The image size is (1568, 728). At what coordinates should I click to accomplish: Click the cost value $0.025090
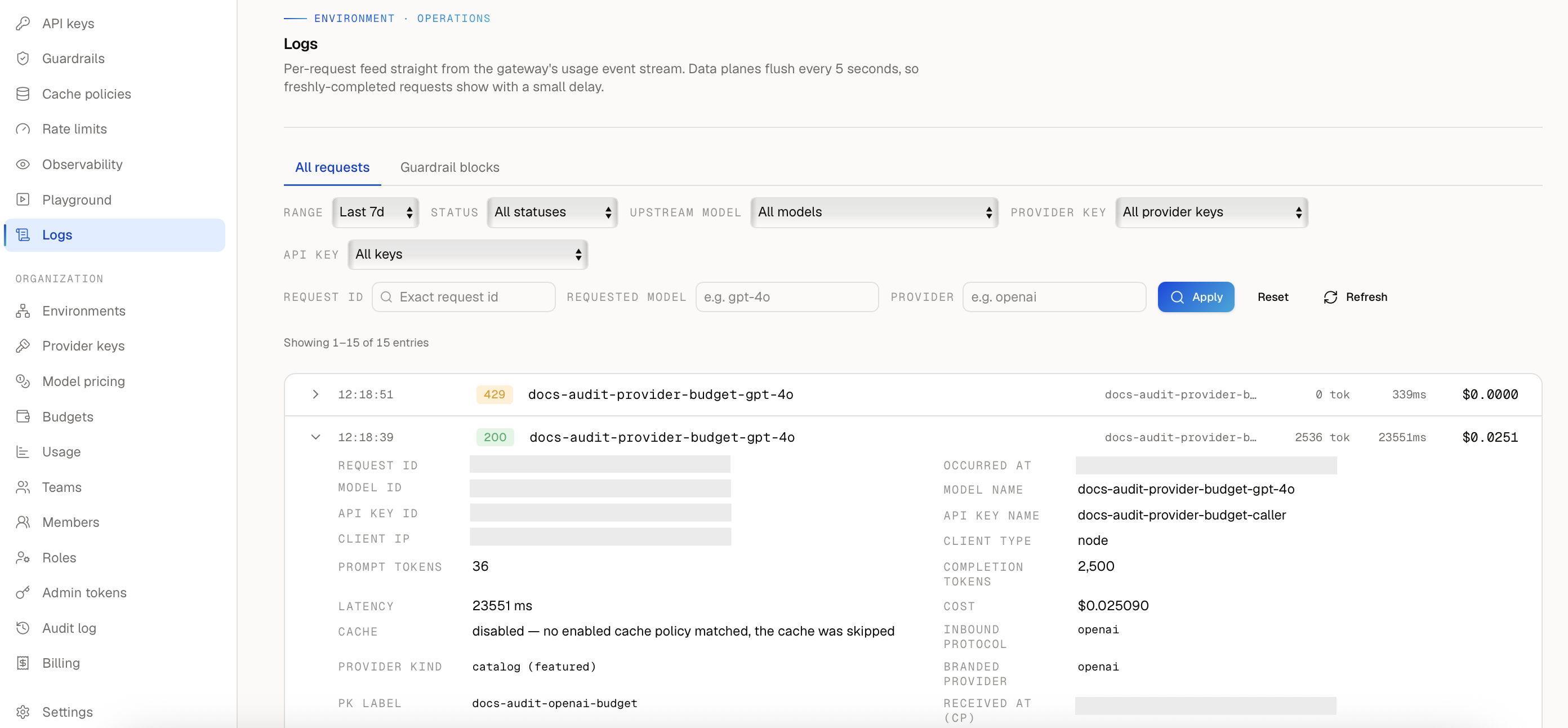point(1113,606)
